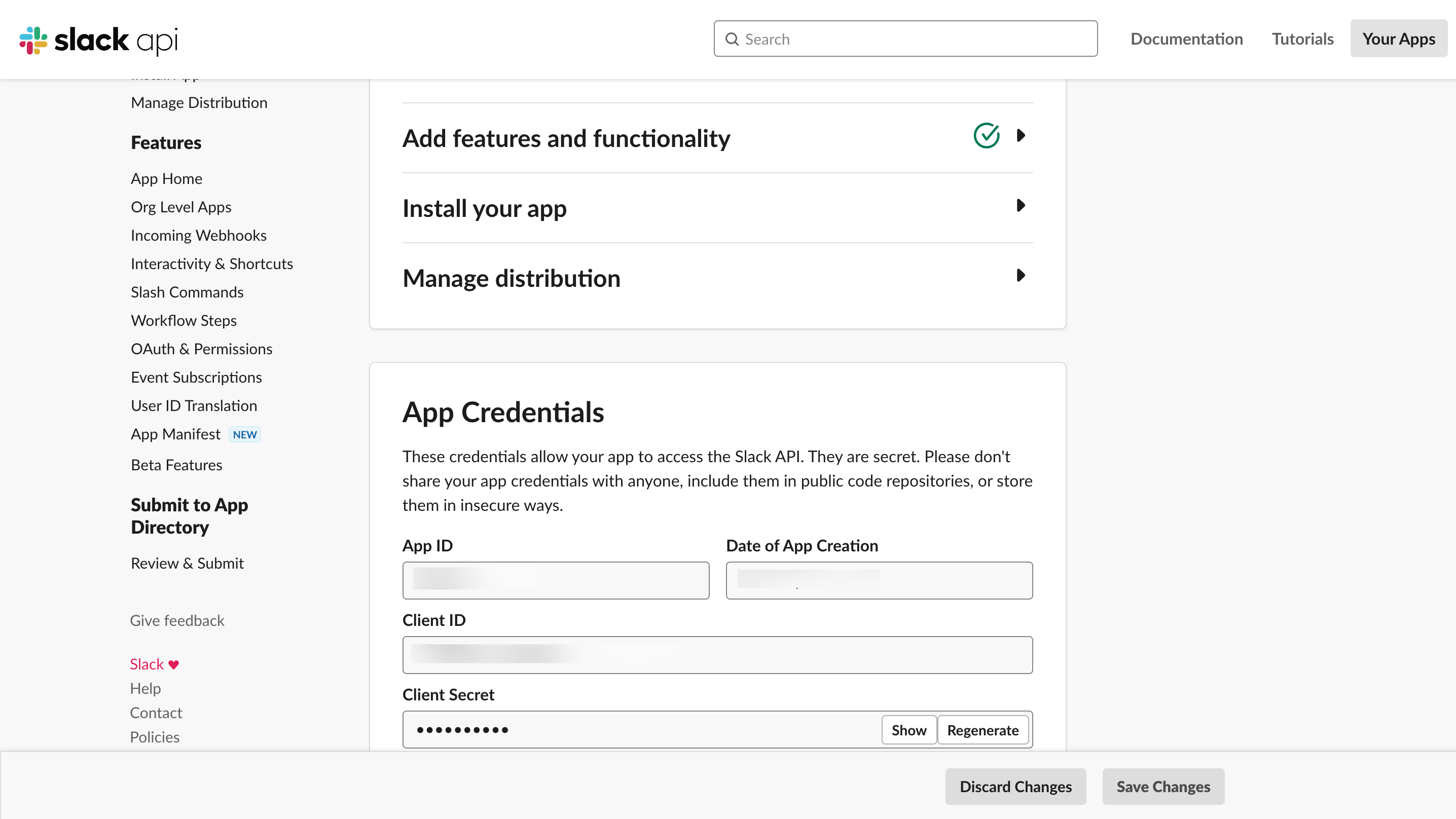Image resolution: width=1456 pixels, height=819 pixels.
Task: Navigate to Event Subscriptions
Action: point(196,377)
